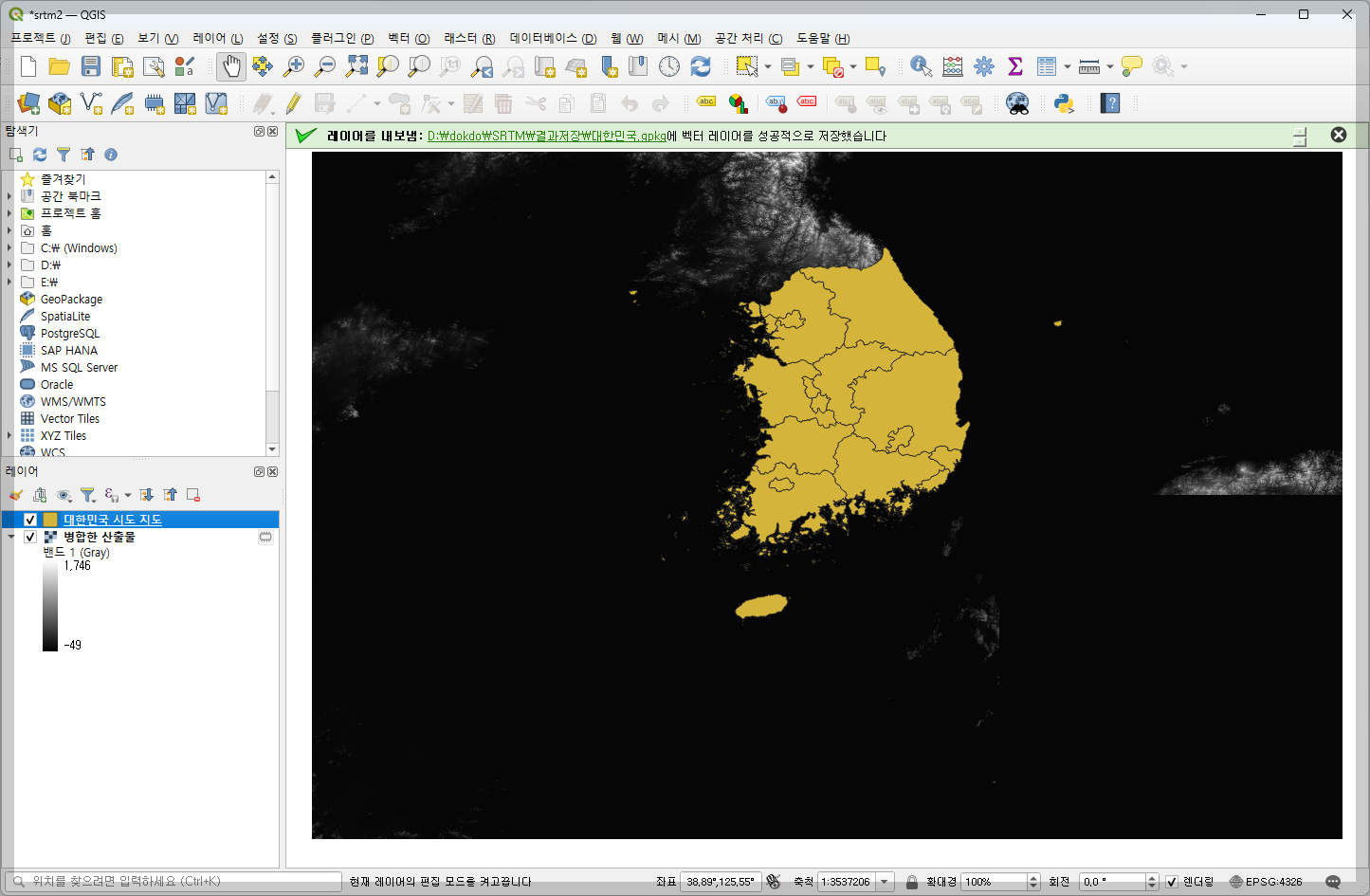Click the 좌표 coordinate field
The width and height of the screenshot is (1370, 896).
tap(722, 882)
